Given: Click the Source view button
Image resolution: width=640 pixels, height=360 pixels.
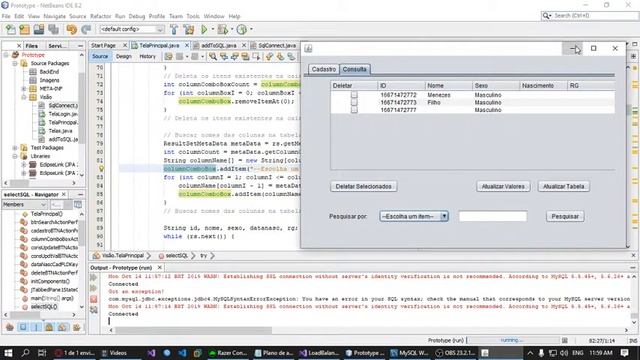Looking at the screenshot, I should tap(100, 56).
